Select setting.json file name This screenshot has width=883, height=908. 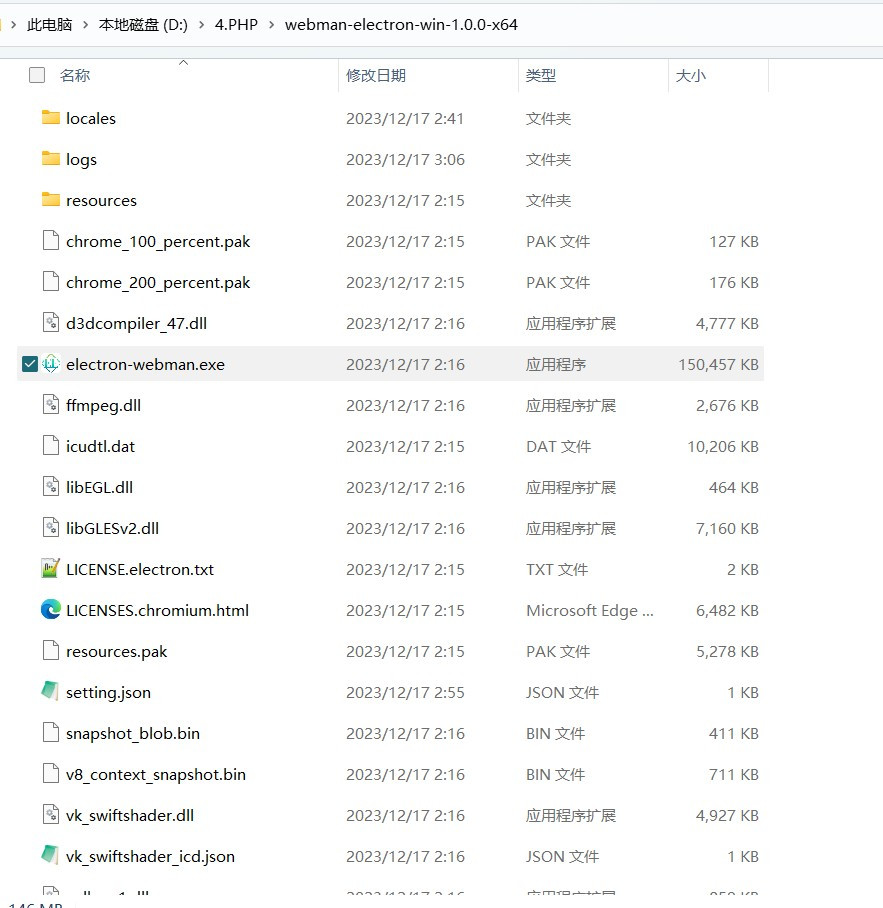pyautogui.click(x=108, y=693)
